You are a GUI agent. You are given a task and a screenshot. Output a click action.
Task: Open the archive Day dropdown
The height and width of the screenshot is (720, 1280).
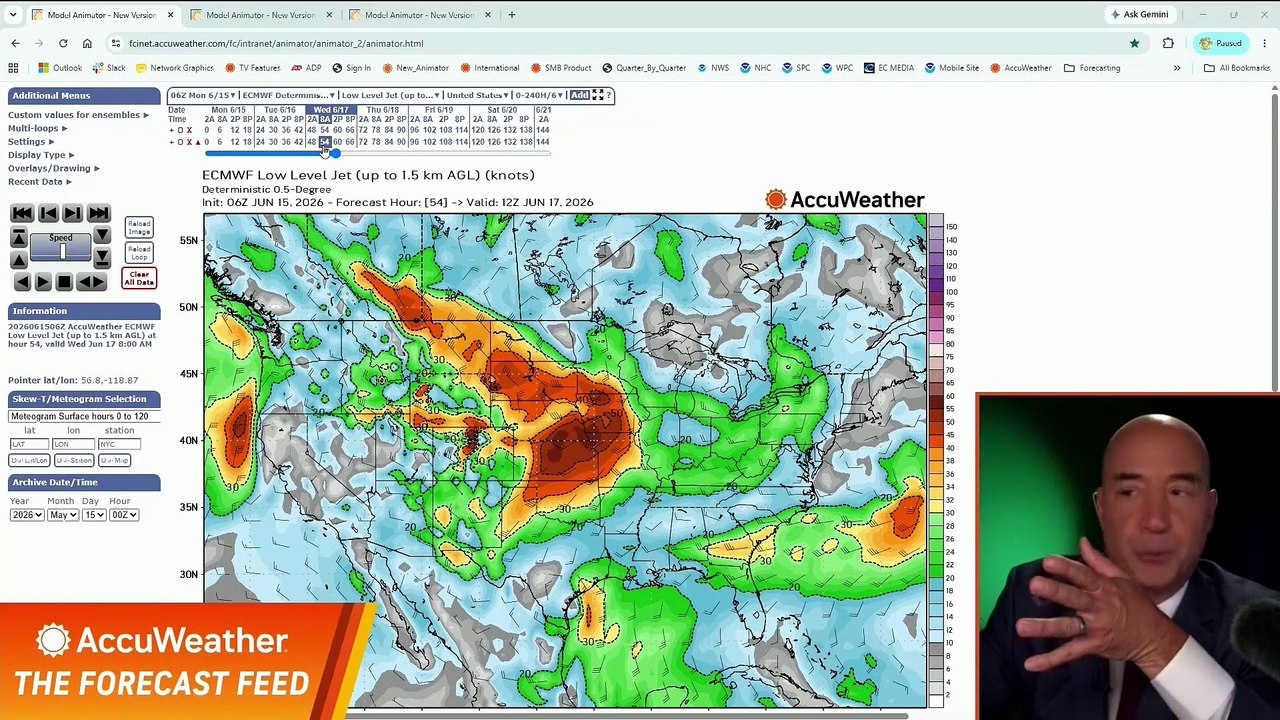pos(93,515)
